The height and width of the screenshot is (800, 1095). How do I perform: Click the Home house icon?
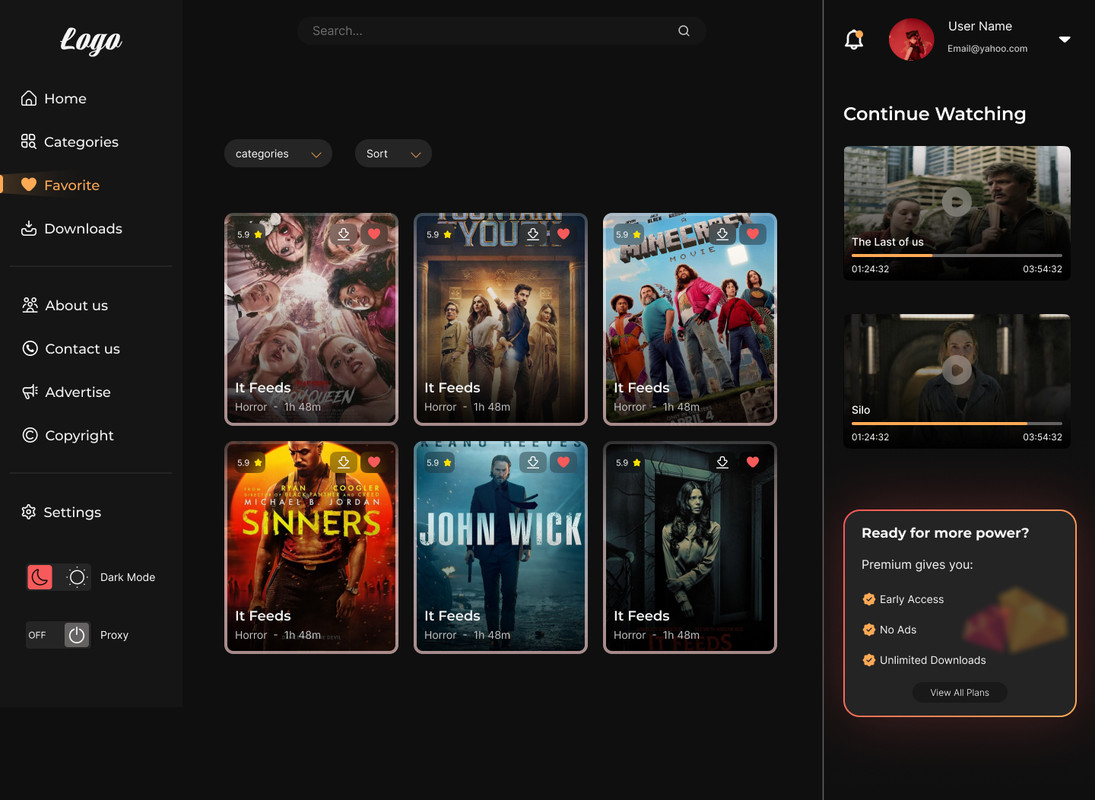pos(29,98)
